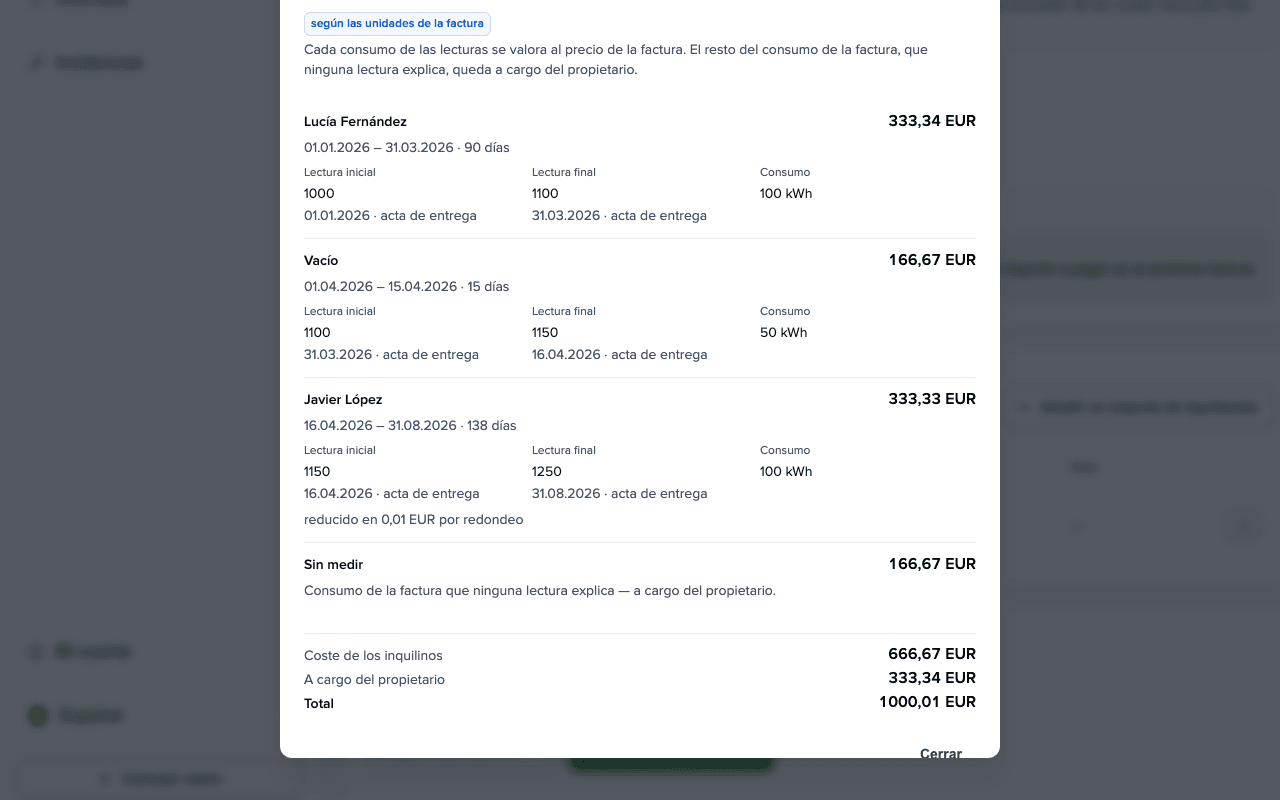Click the 50 kWh consumption value
Viewport: 1280px width, 800px height.
pos(783,332)
